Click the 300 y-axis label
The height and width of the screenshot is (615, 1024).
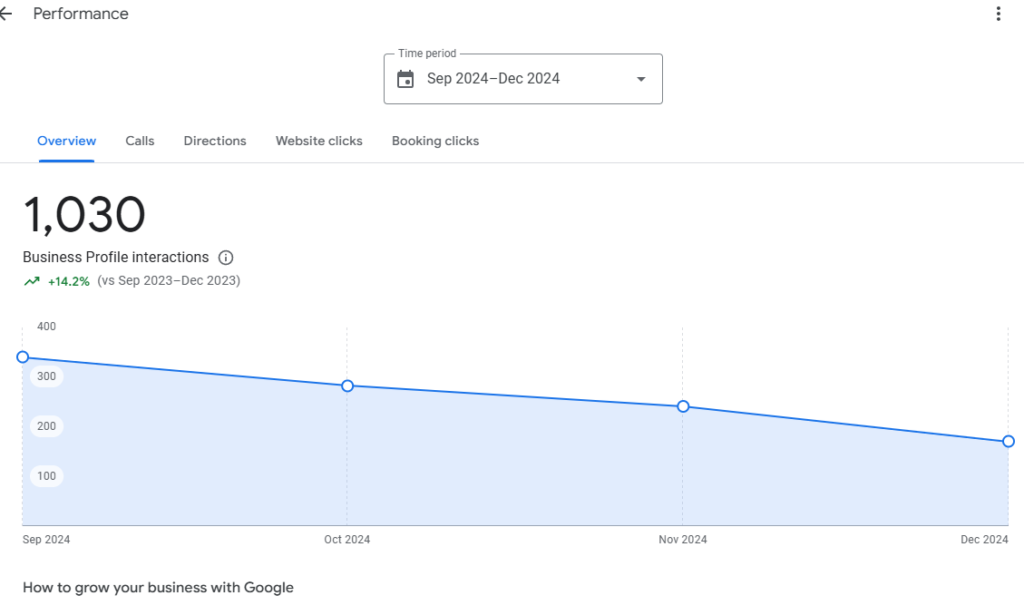pos(46,376)
